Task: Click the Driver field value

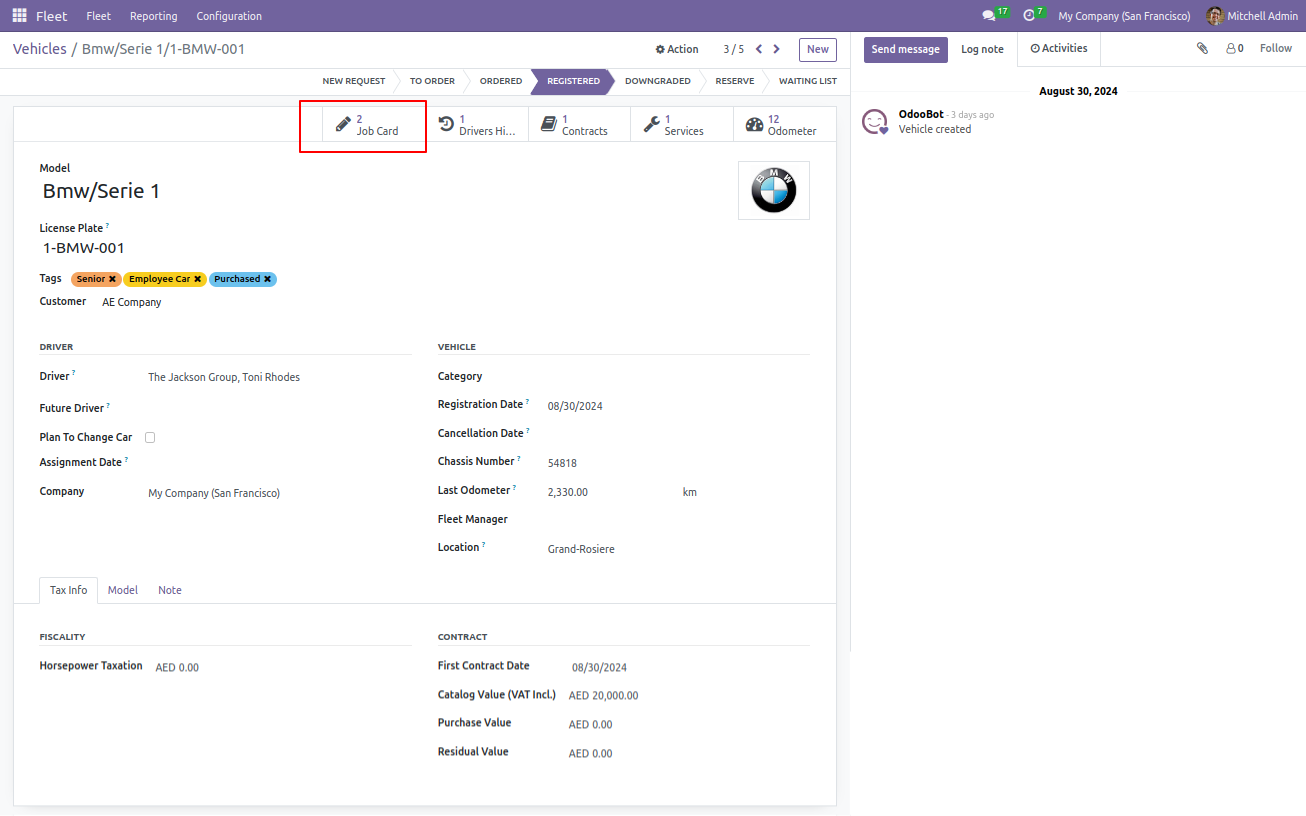Action: click(x=224, y=377)
